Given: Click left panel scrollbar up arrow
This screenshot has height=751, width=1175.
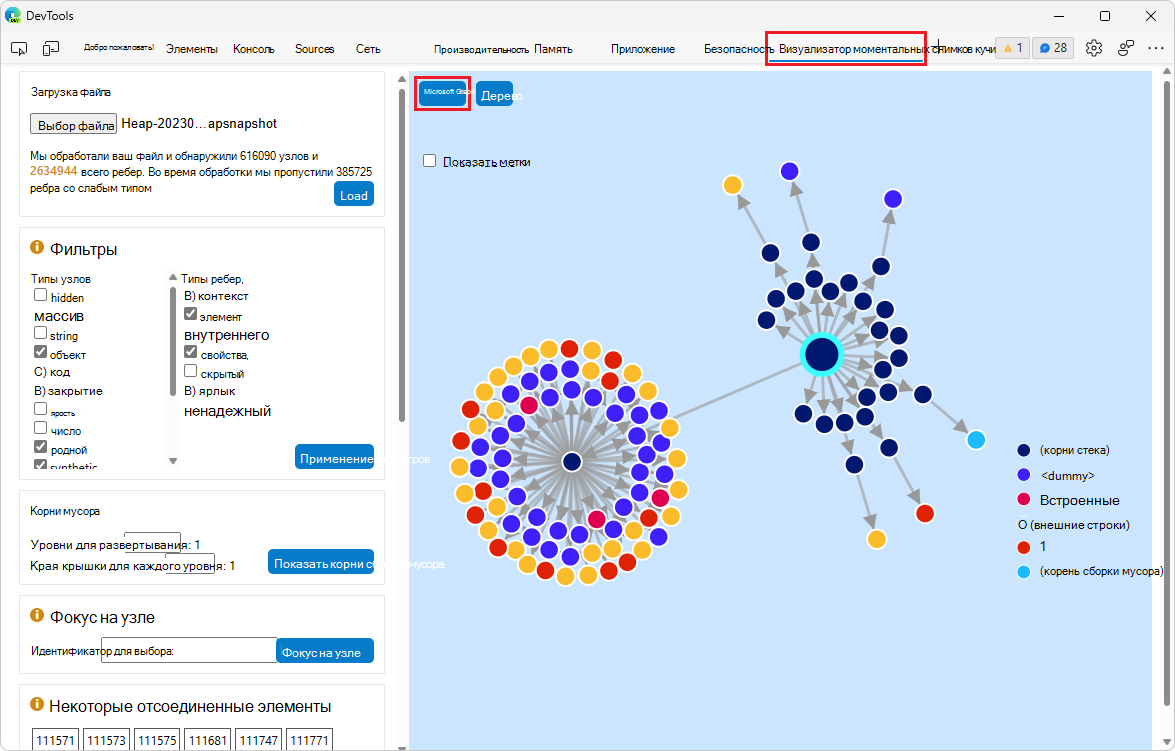Looking at the screenshot, I should click(402, 79).
